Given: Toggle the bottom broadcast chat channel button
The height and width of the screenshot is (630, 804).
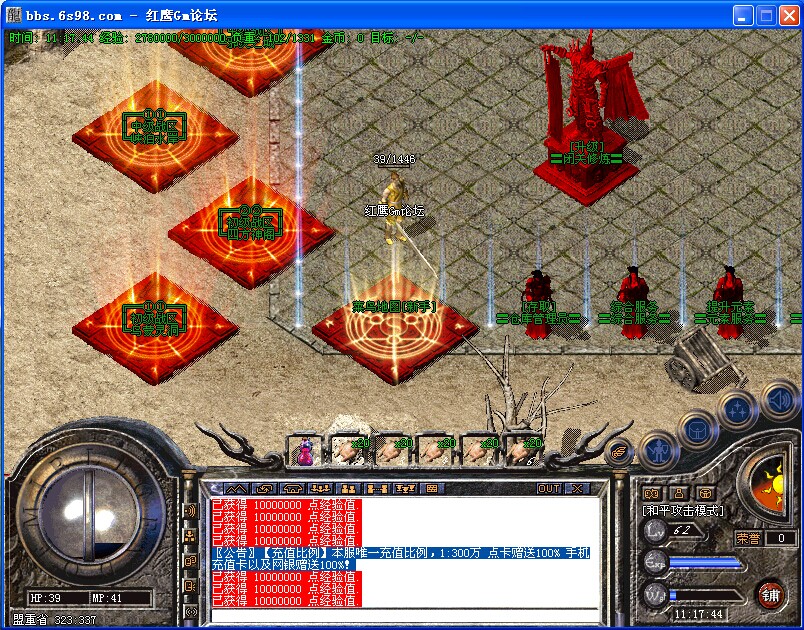Looking at the screenshot, I should point(191,611).
